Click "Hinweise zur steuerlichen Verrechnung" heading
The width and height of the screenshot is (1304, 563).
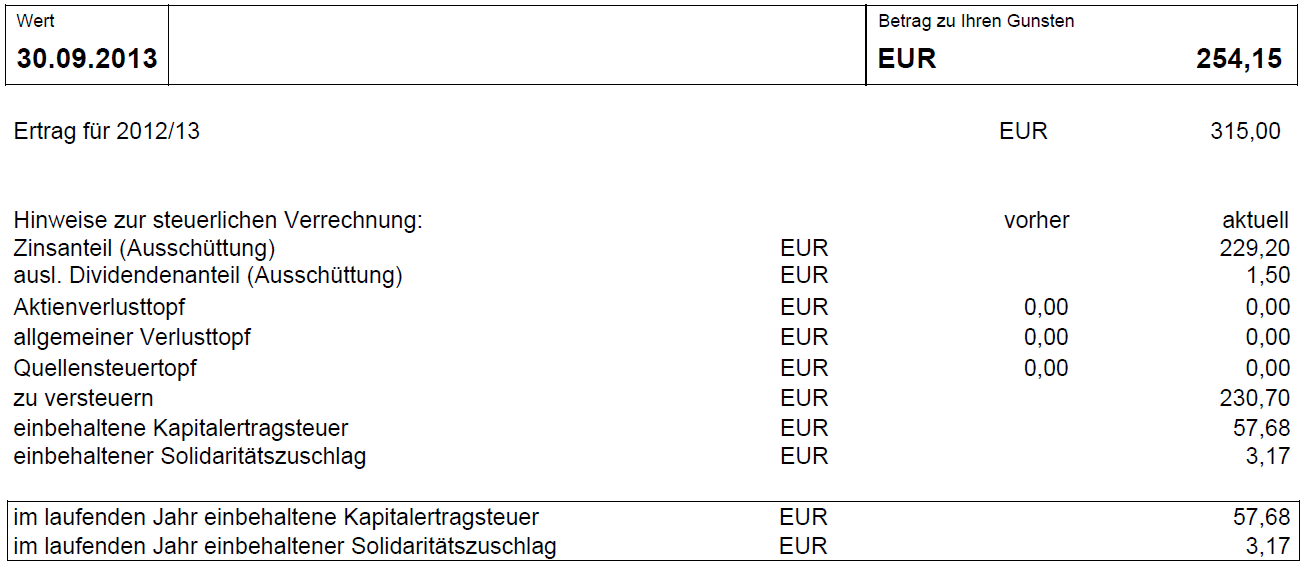(218, 220)
